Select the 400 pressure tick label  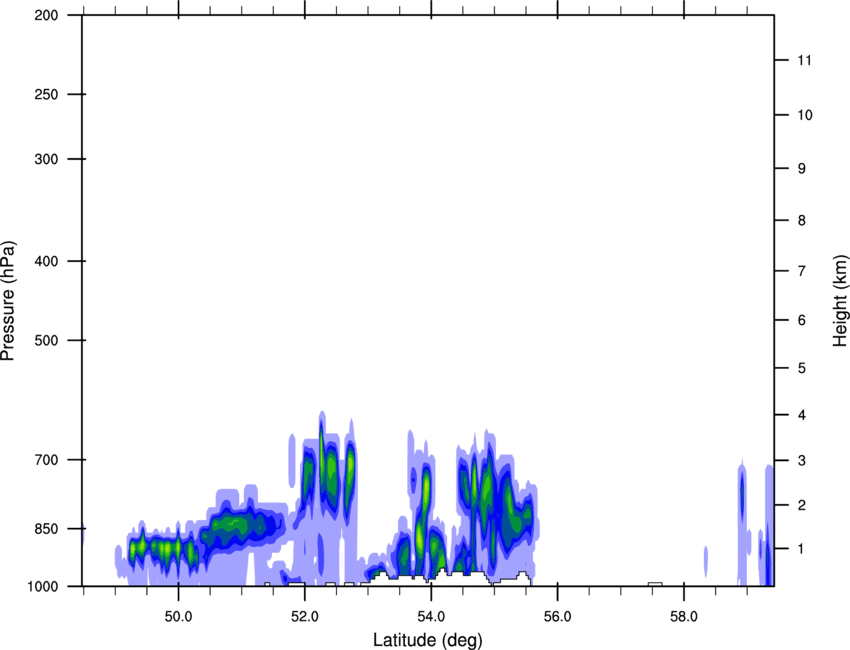click(x=46, y=261)
